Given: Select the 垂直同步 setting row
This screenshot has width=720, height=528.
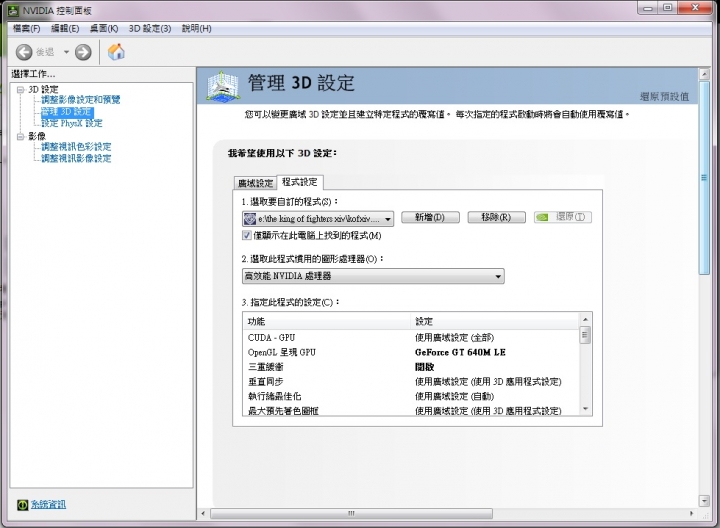Looking at the screenshot, I should (411, 382).
